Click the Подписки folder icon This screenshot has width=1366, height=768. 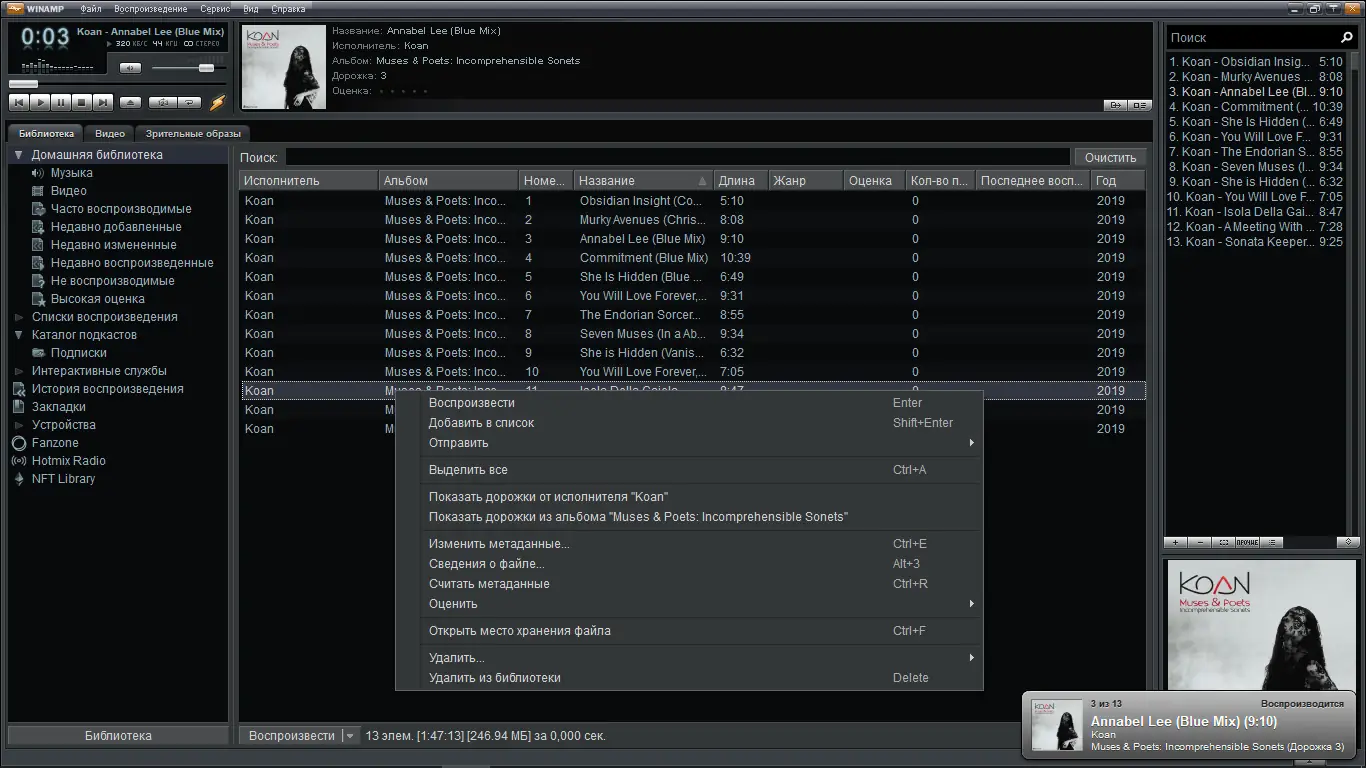tap(38, 353)
